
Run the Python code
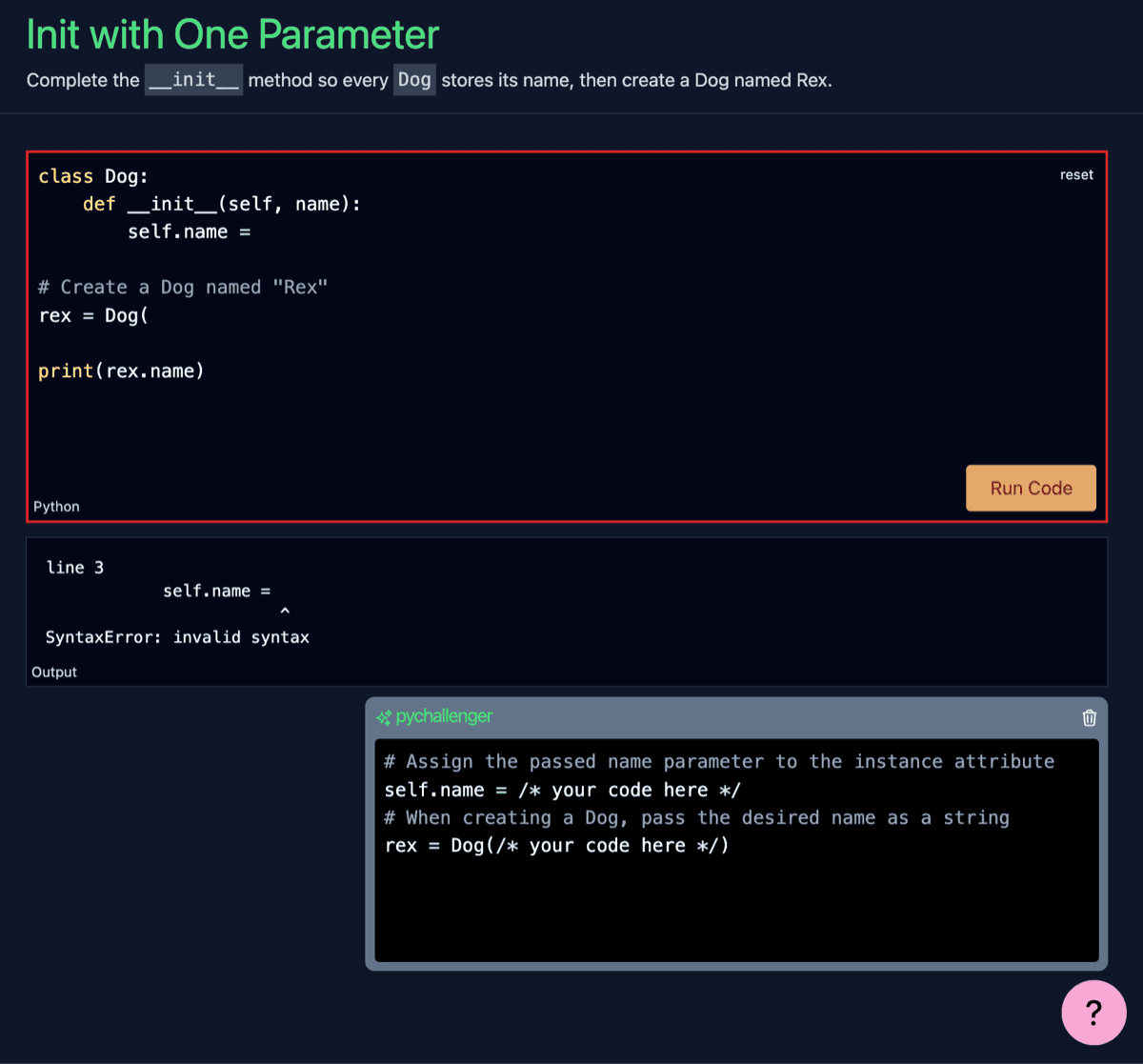click(1031, 488)
